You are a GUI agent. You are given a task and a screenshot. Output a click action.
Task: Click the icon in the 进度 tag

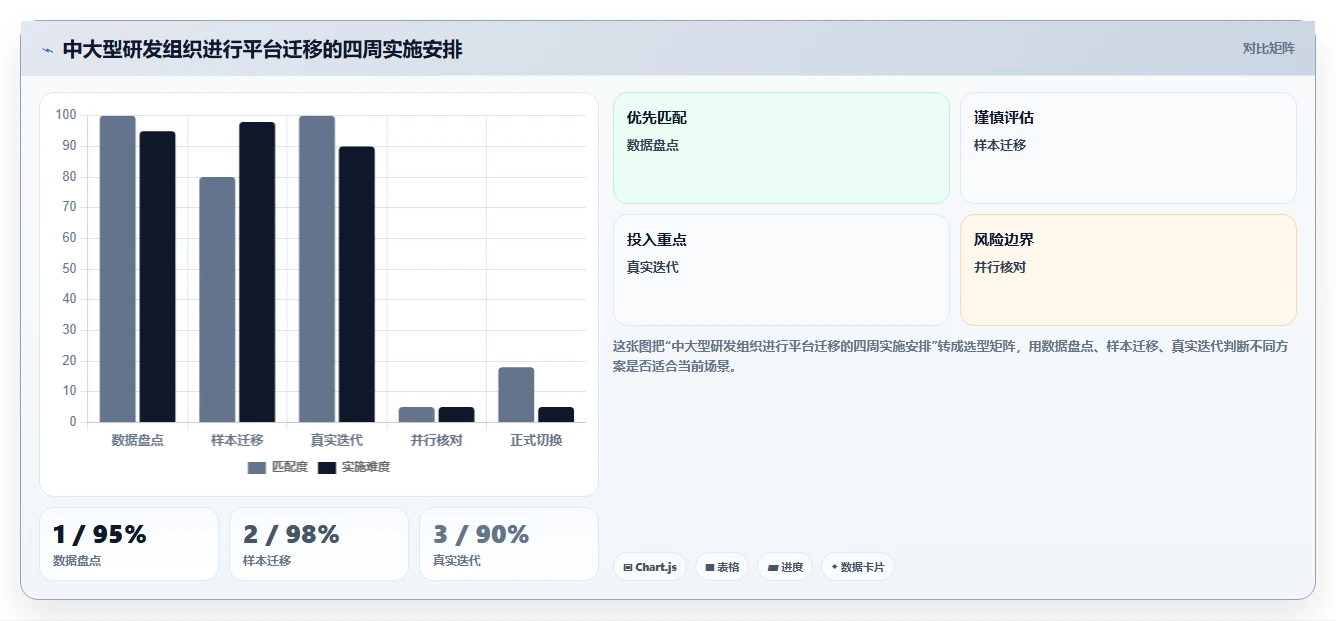pos(772,567)
